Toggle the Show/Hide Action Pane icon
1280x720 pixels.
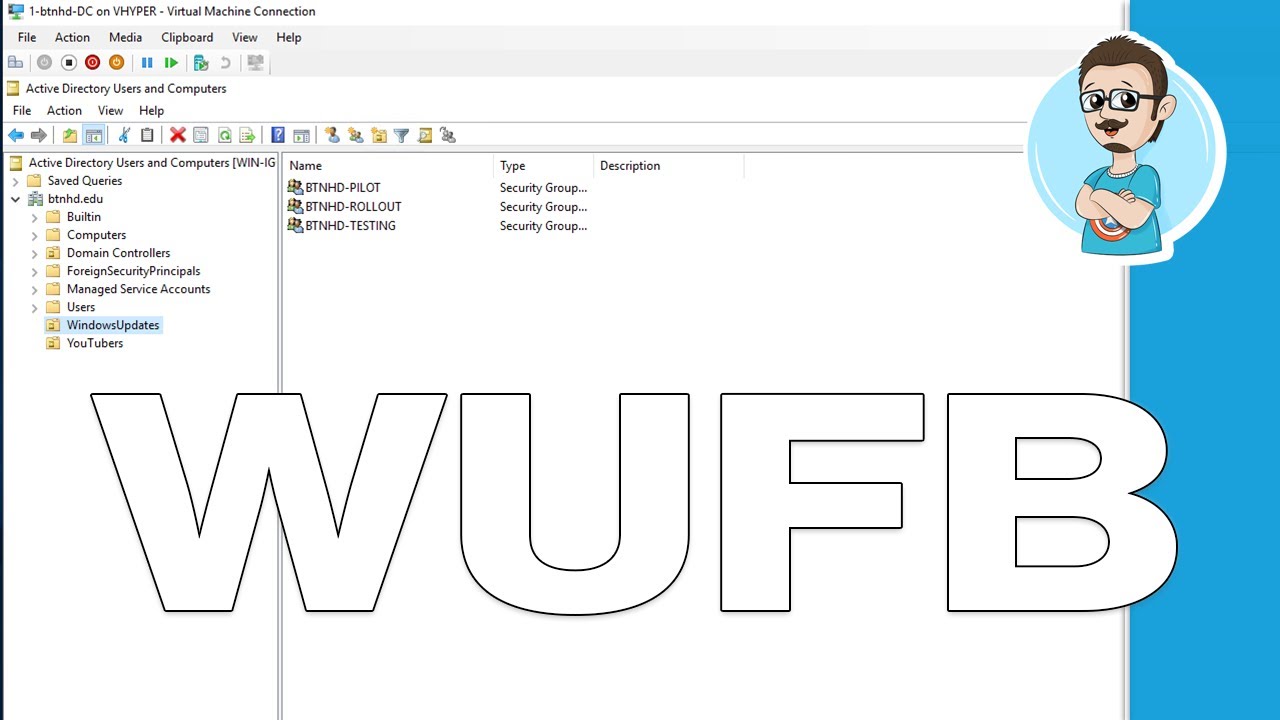(301, 135)
